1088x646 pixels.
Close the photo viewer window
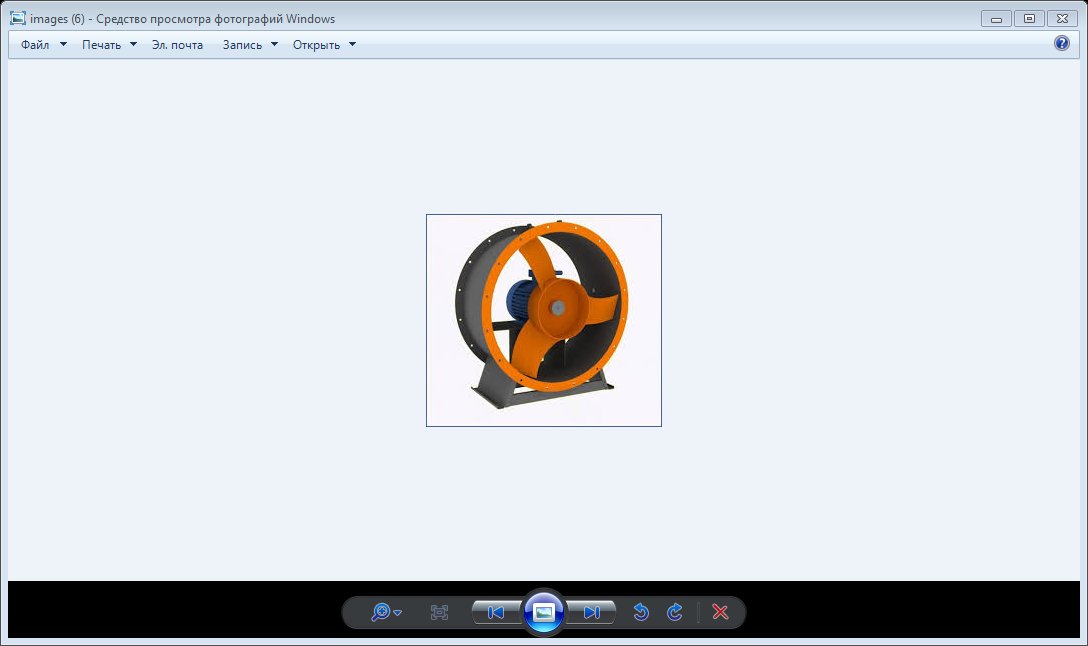[x=1062, y=19]
